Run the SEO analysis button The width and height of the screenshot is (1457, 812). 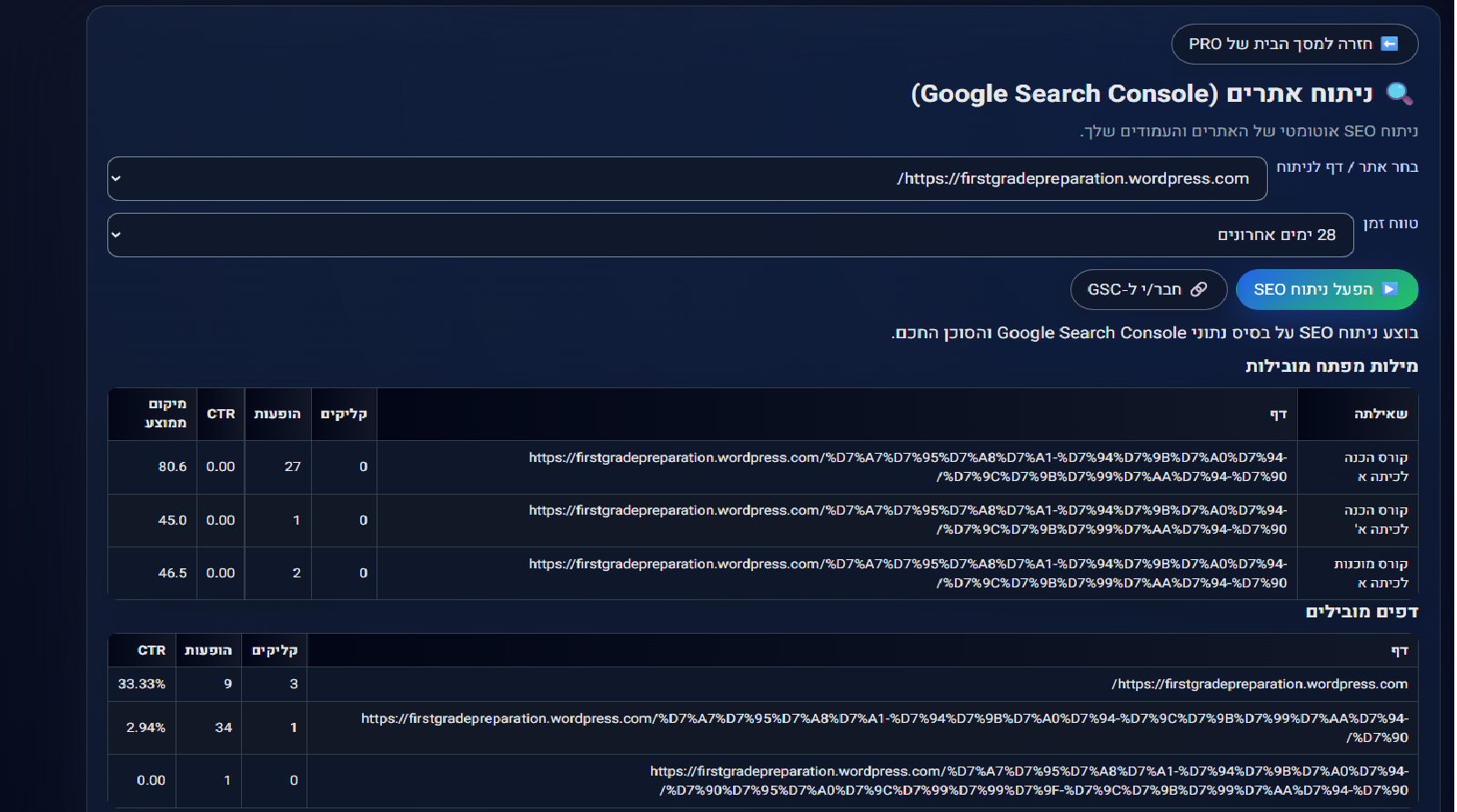[1327, 289]
